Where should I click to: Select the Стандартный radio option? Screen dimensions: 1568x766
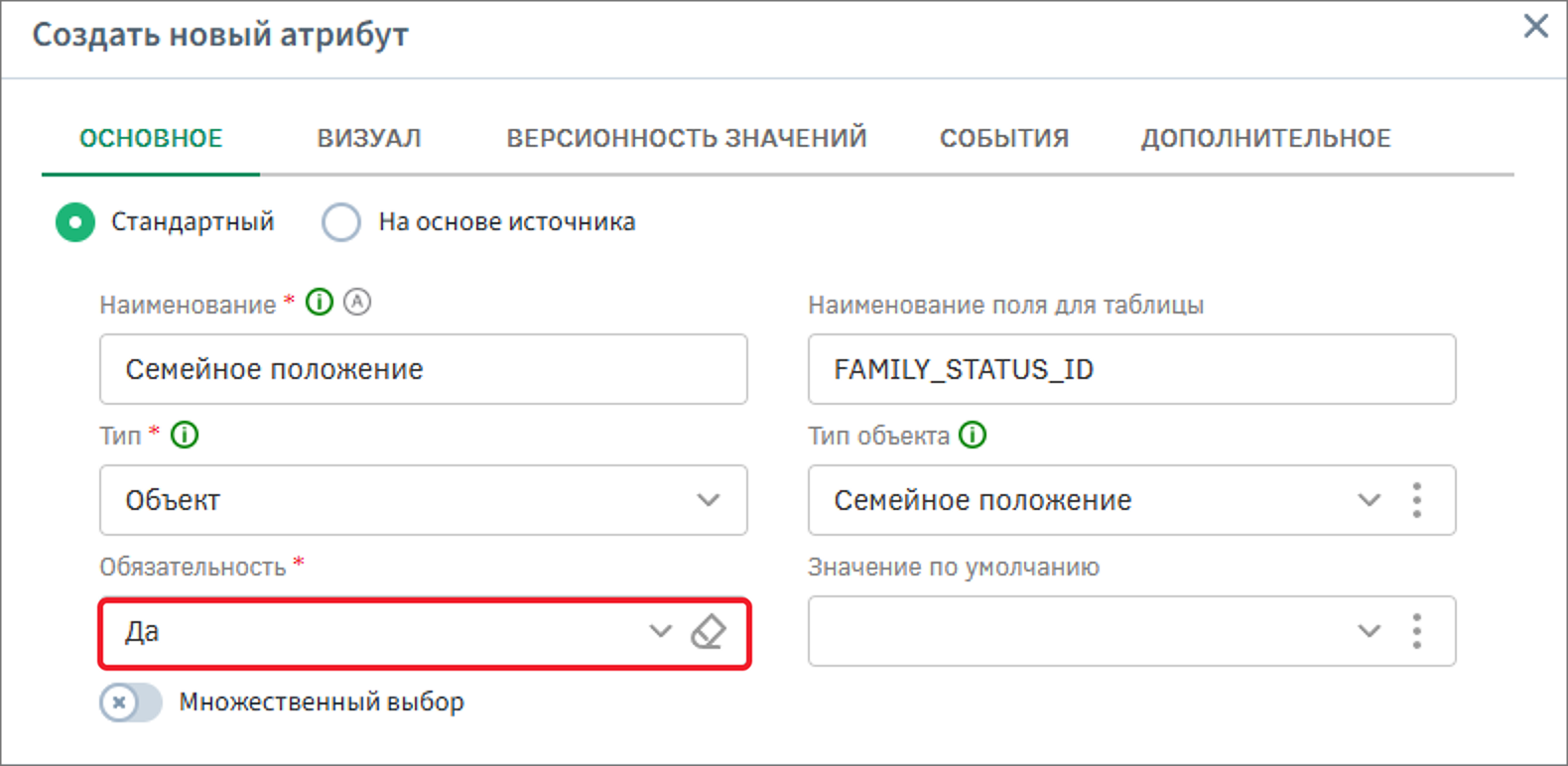[x=75, y=222]
